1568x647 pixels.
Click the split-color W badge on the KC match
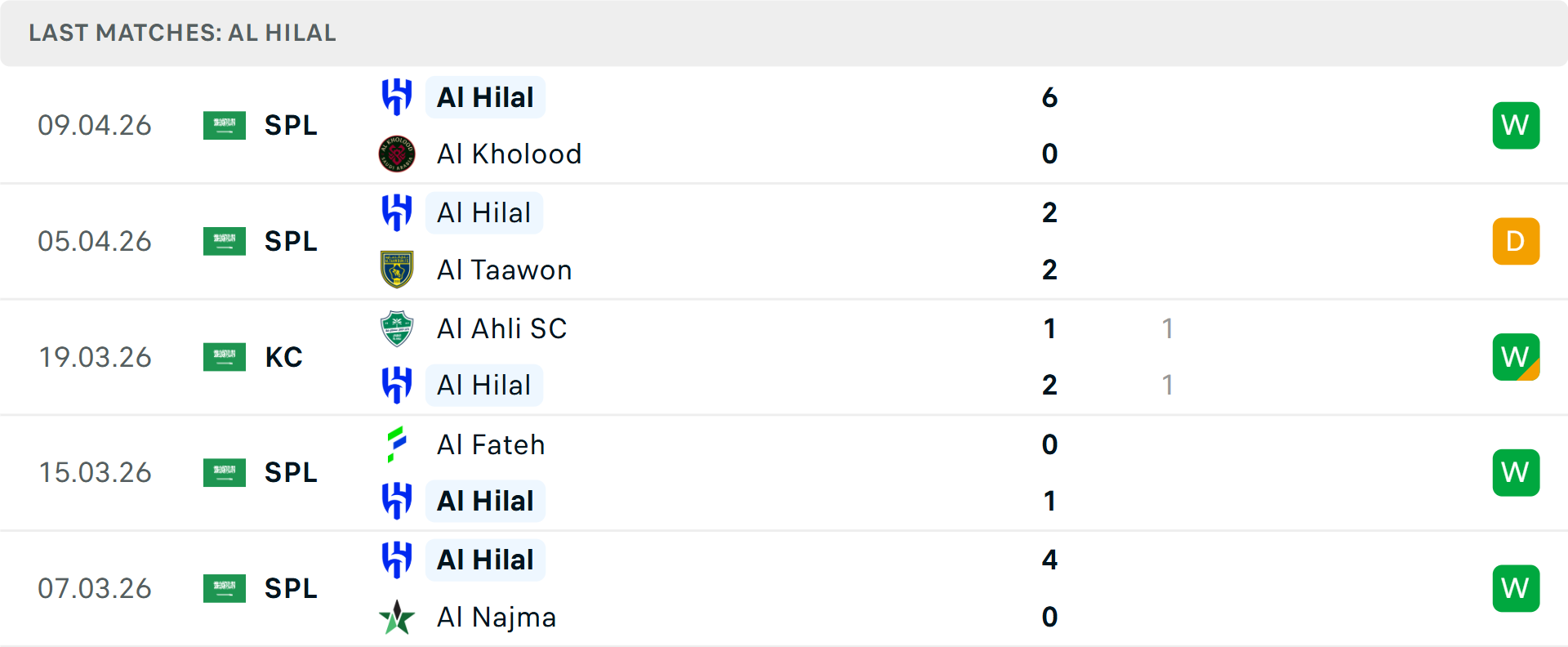tap(1516, 357)
